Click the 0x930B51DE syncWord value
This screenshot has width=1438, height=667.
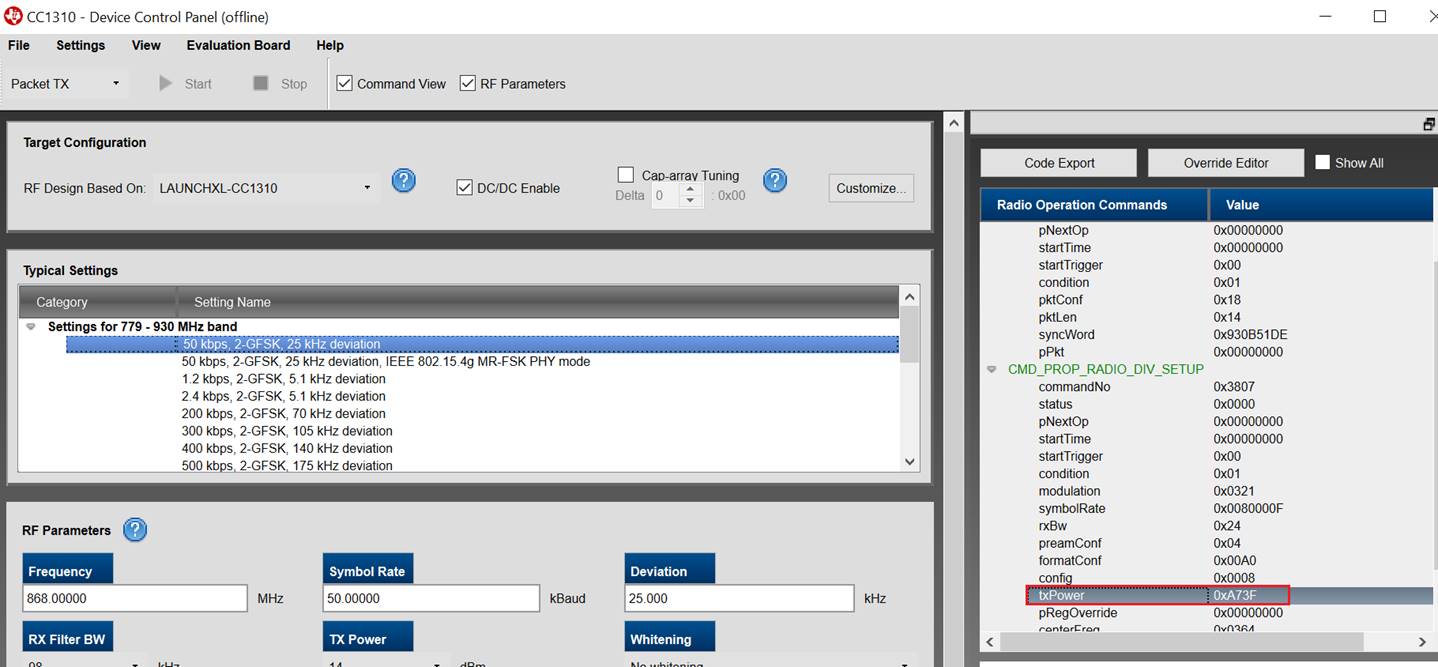click(1250, 334)
